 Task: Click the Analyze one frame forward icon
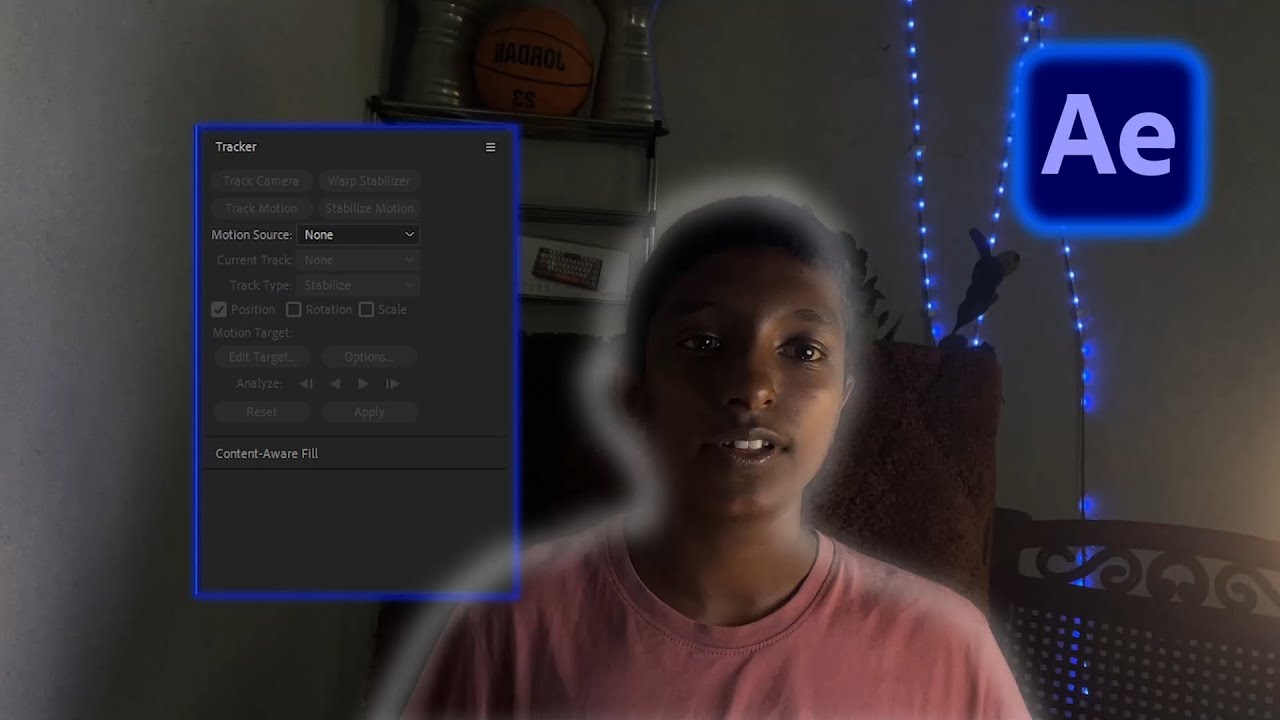coord(392,384)
